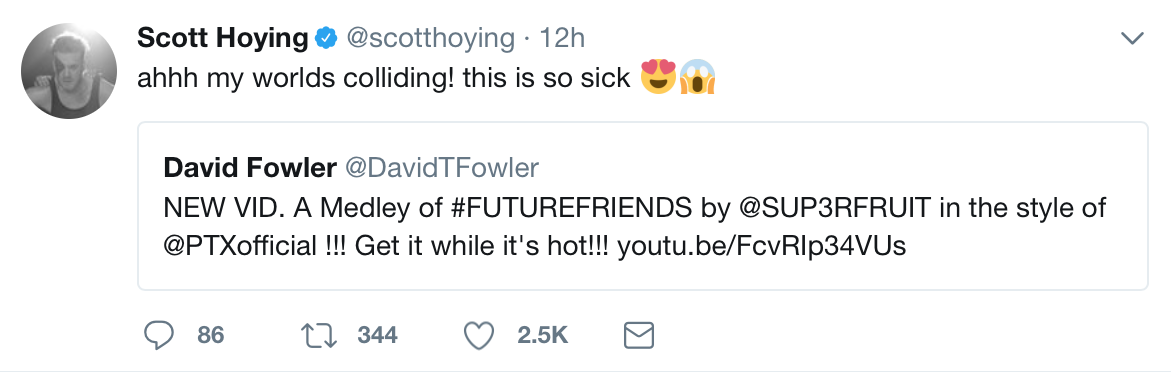The image size is (1171, 372).
Task: Open the David Fowler name in quoted tweet
Action: pos(250,168)
